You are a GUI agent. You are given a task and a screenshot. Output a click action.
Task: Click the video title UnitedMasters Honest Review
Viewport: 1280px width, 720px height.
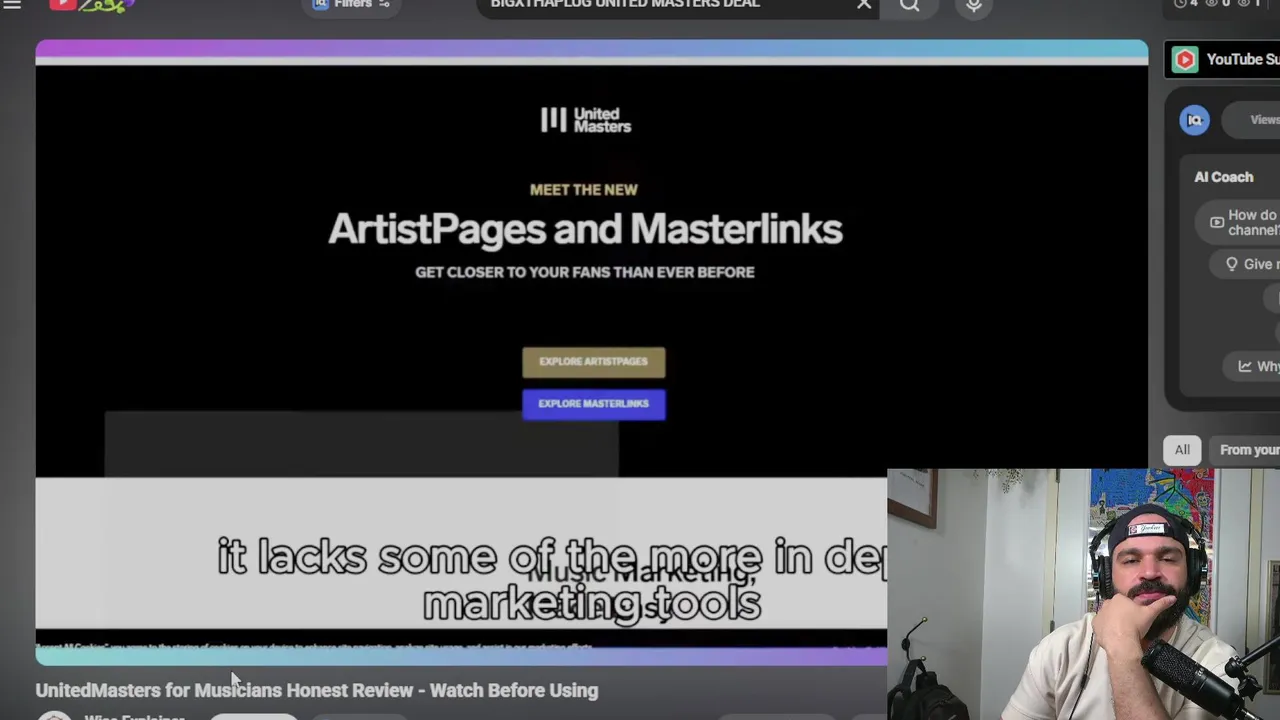317,690
